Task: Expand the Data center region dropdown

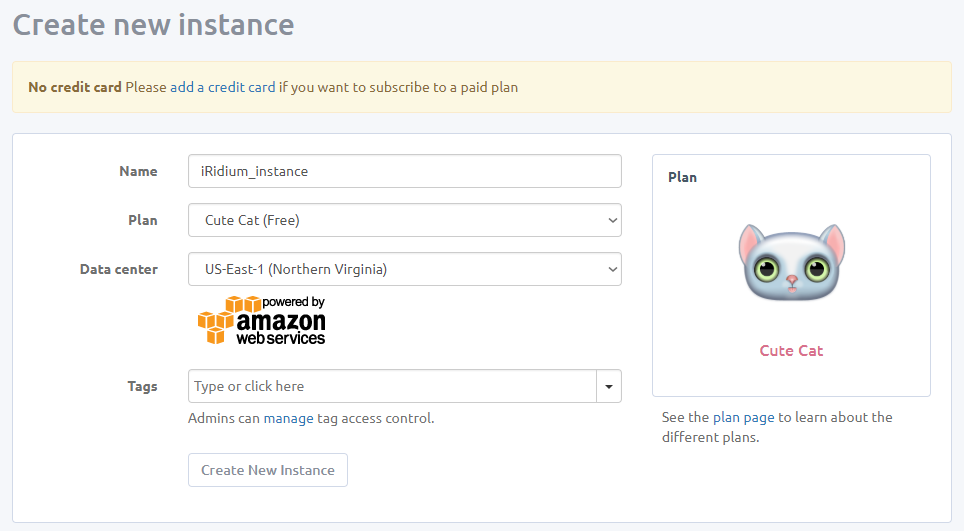Action: coord(404,269)
